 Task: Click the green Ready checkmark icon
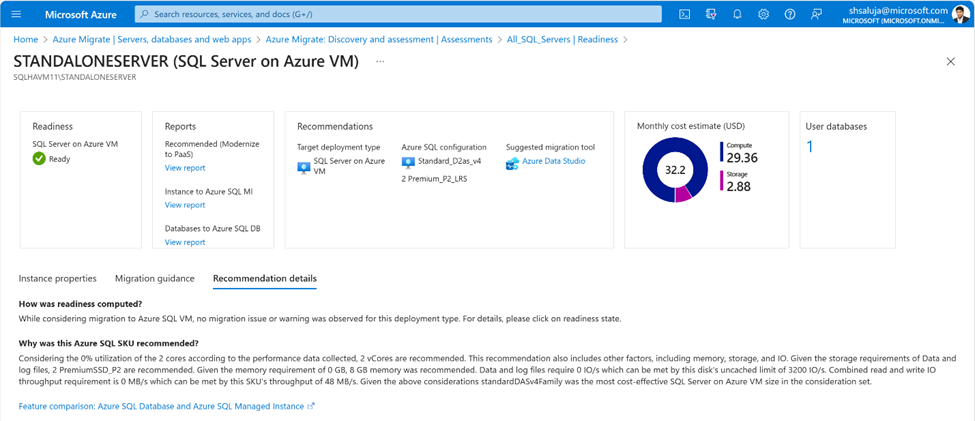39,159
